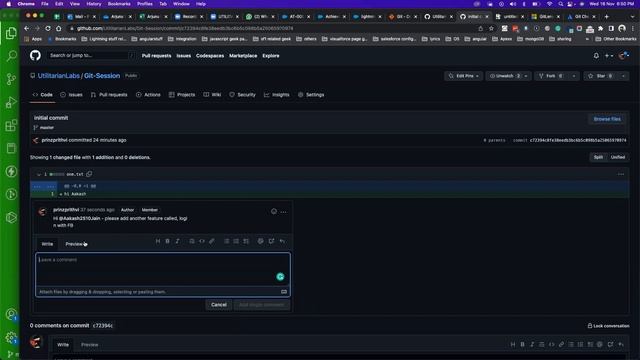Viewport: 640px width, 360px height.
Task: Apply italic in inline reply toolbar
Action: [177, 241]
